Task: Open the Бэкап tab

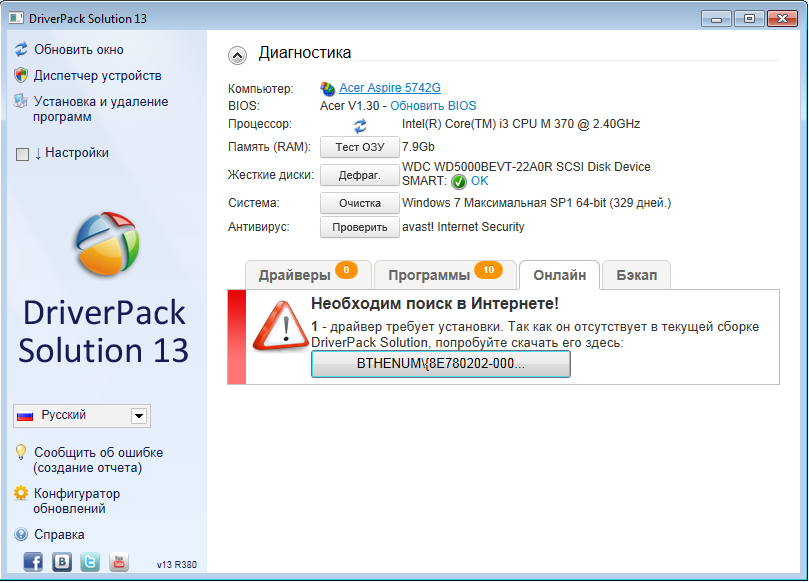Action: click(x=637, y=275)
